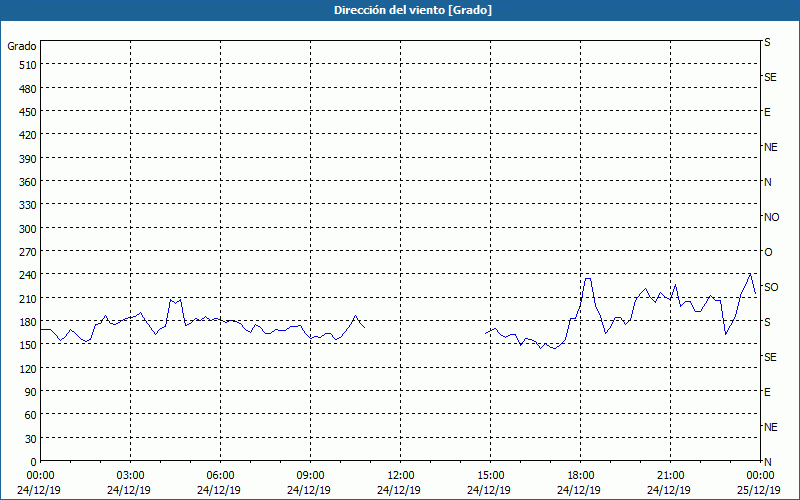The image size is (800, 500).
Task: Pick the 420 tick label
Action: 28,135
